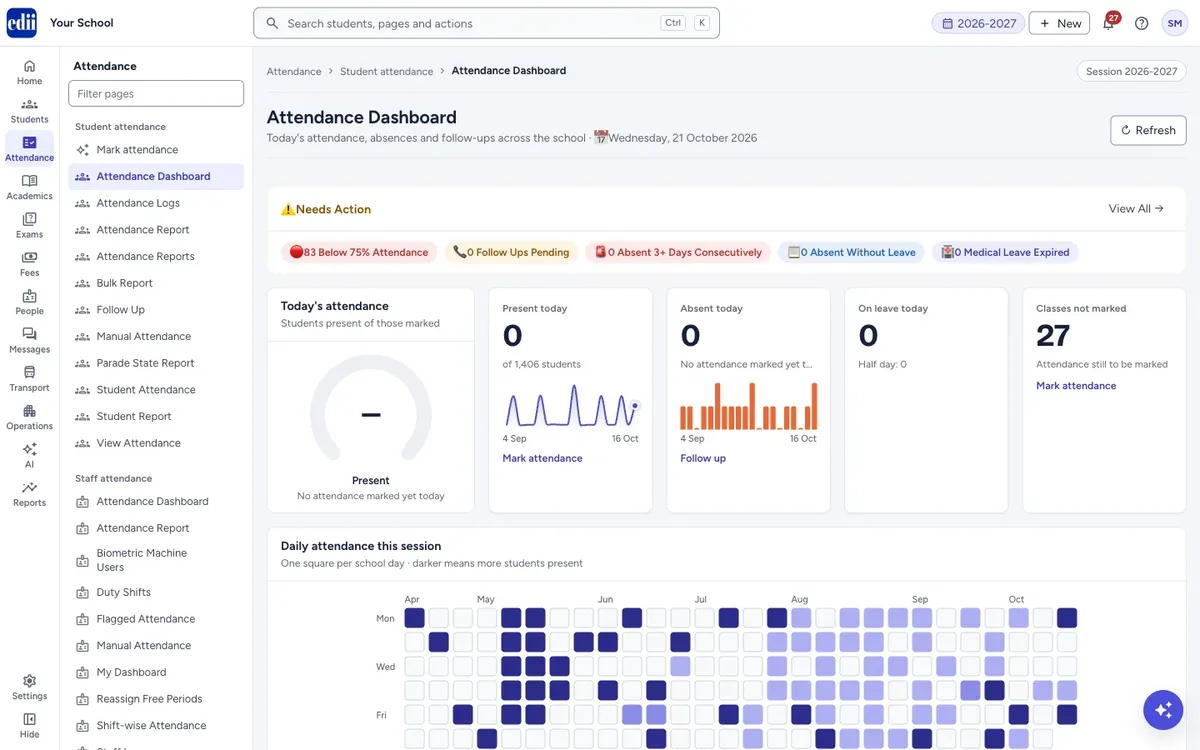
Task: Hide the sidebar with Hide icon
Action: (29, 726)
